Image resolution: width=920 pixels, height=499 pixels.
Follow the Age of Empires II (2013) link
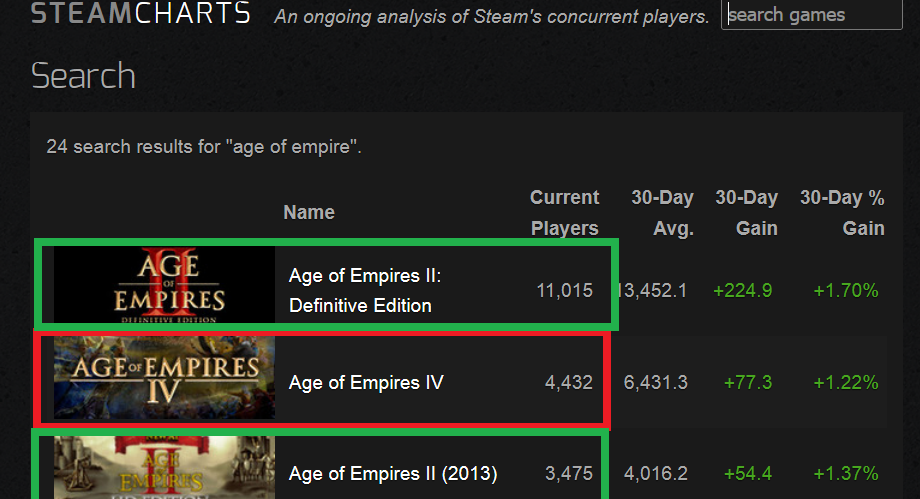pos(393,474)
